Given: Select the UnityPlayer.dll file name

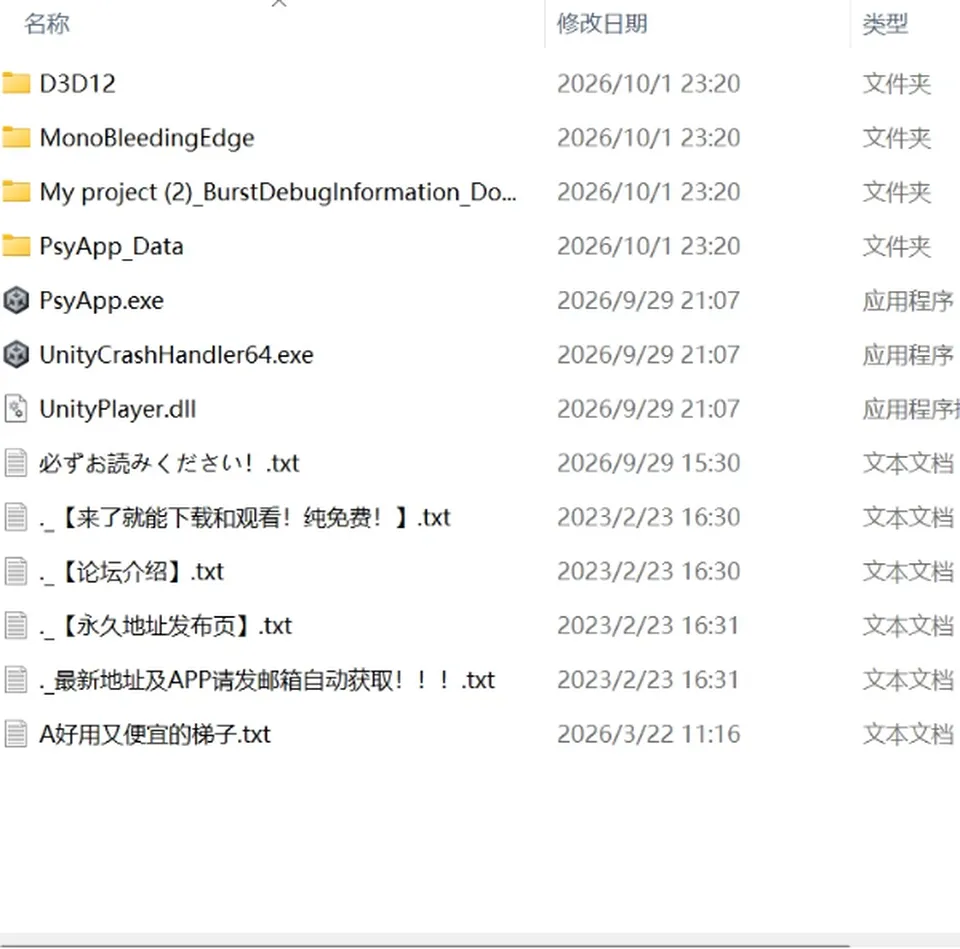Looking at the screenshot, I should [118, 409].
